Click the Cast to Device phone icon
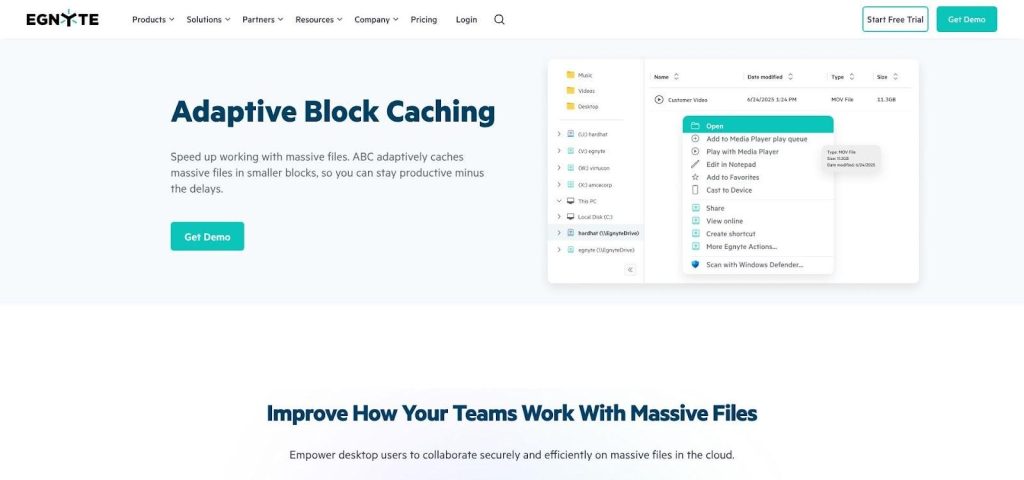 tap(695, 190)
